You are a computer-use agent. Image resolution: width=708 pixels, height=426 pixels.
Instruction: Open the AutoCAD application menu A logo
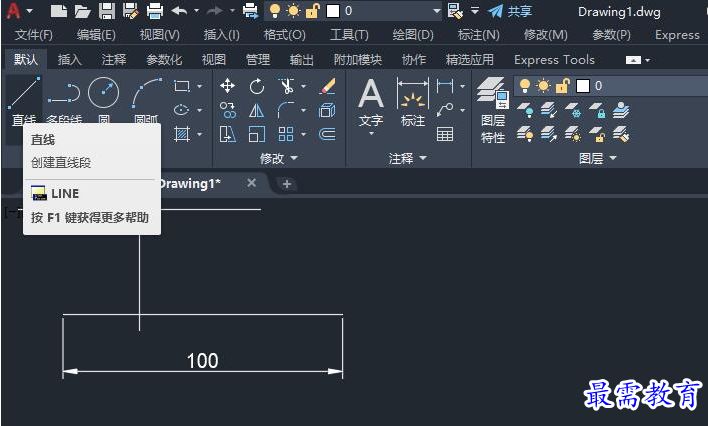click(14, 11)
